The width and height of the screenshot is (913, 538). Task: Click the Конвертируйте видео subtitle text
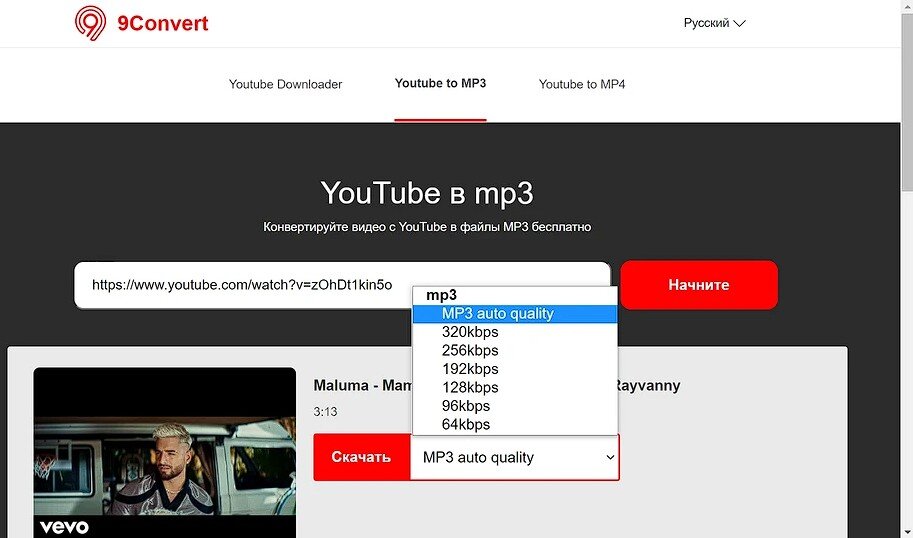coord(427,227)
